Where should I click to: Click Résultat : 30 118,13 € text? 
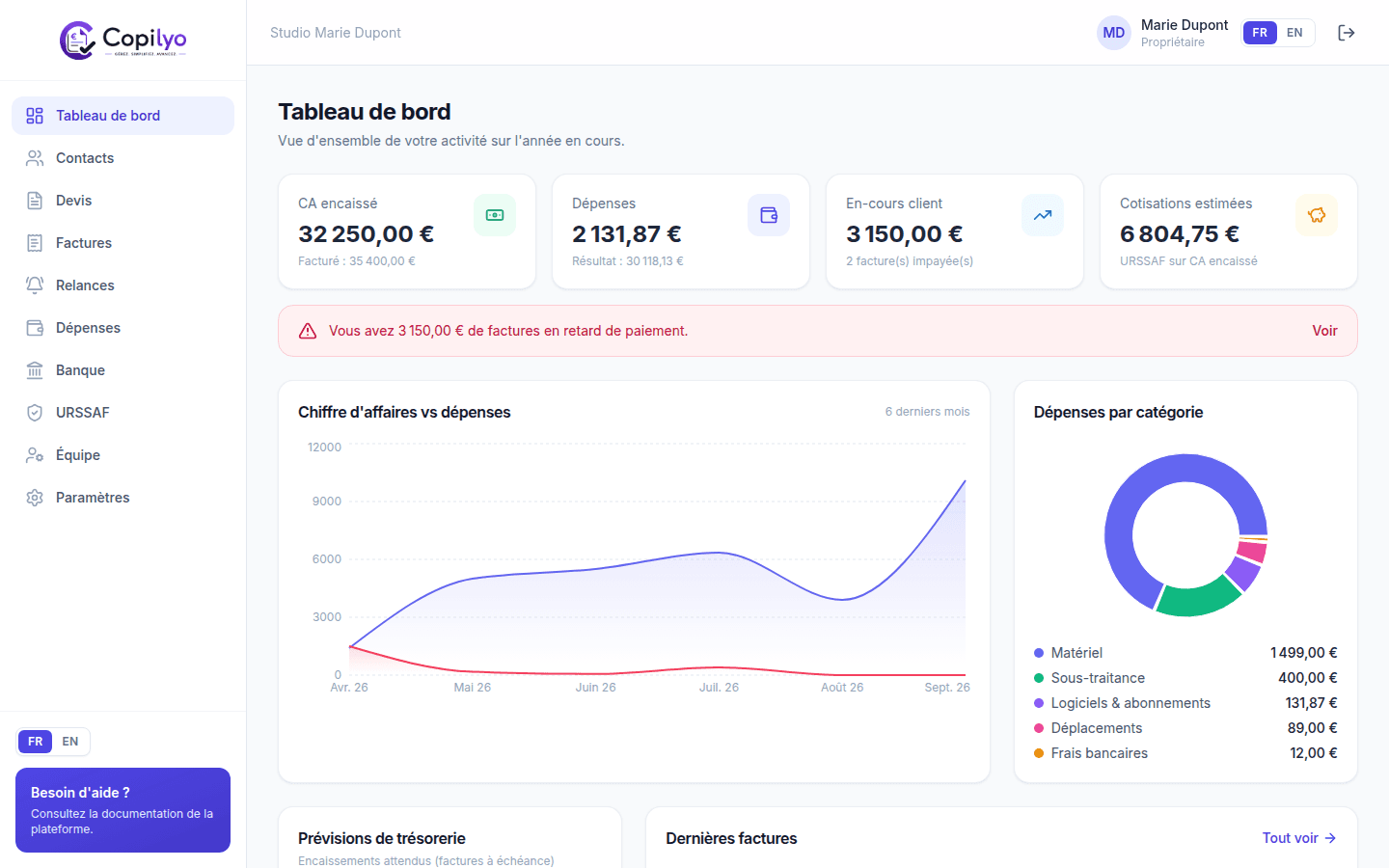click(x=628, y=261)
